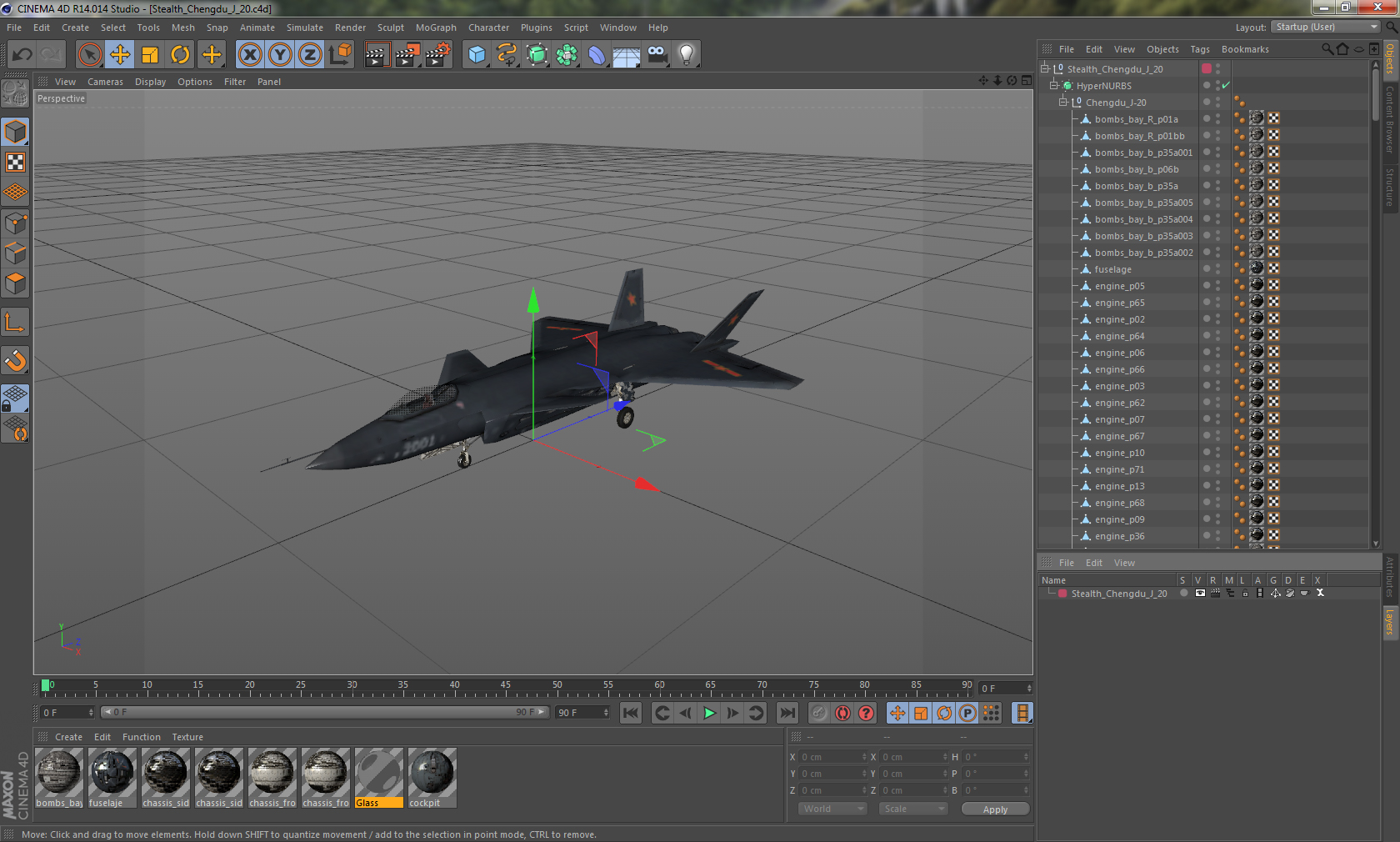Click the coordinate system icon
Image resolution: width=1400 pixels, height=842 pixels.
pyautogui.click(x=341, y=55)
